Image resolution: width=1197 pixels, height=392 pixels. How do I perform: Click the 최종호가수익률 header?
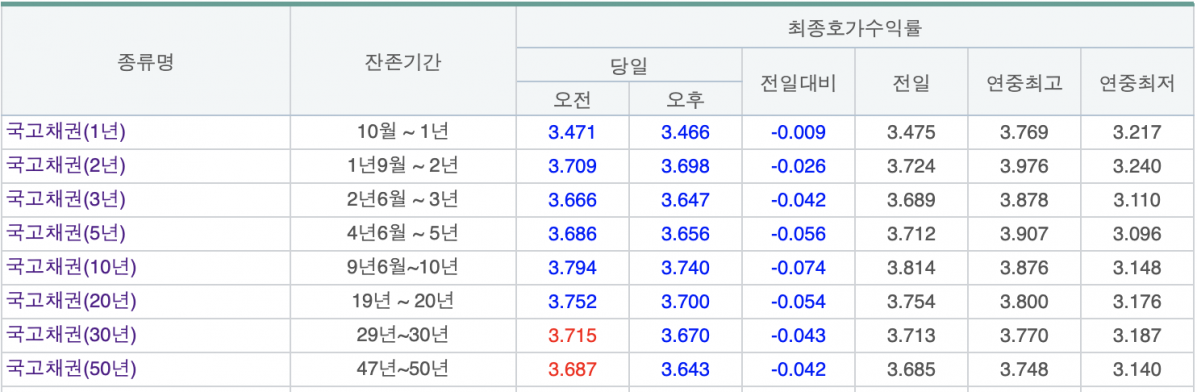(856, 29)
